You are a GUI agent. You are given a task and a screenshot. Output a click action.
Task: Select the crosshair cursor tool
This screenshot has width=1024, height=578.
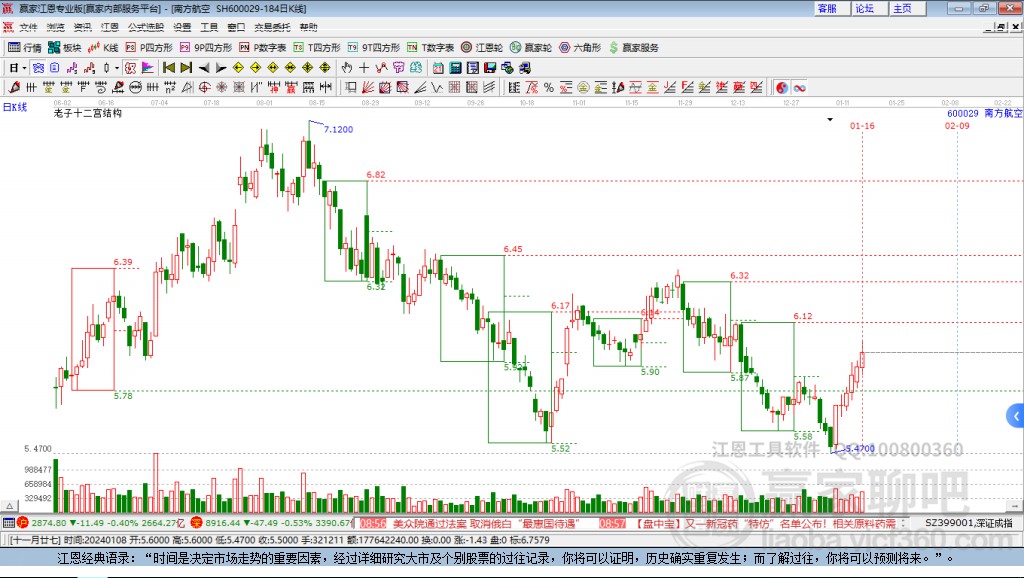pyautogui.click(x=364, y=68)
